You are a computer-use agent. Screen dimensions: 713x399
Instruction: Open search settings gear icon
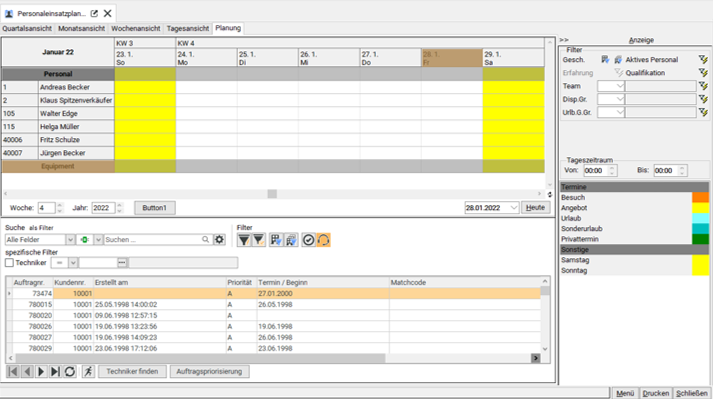[219, 239]
